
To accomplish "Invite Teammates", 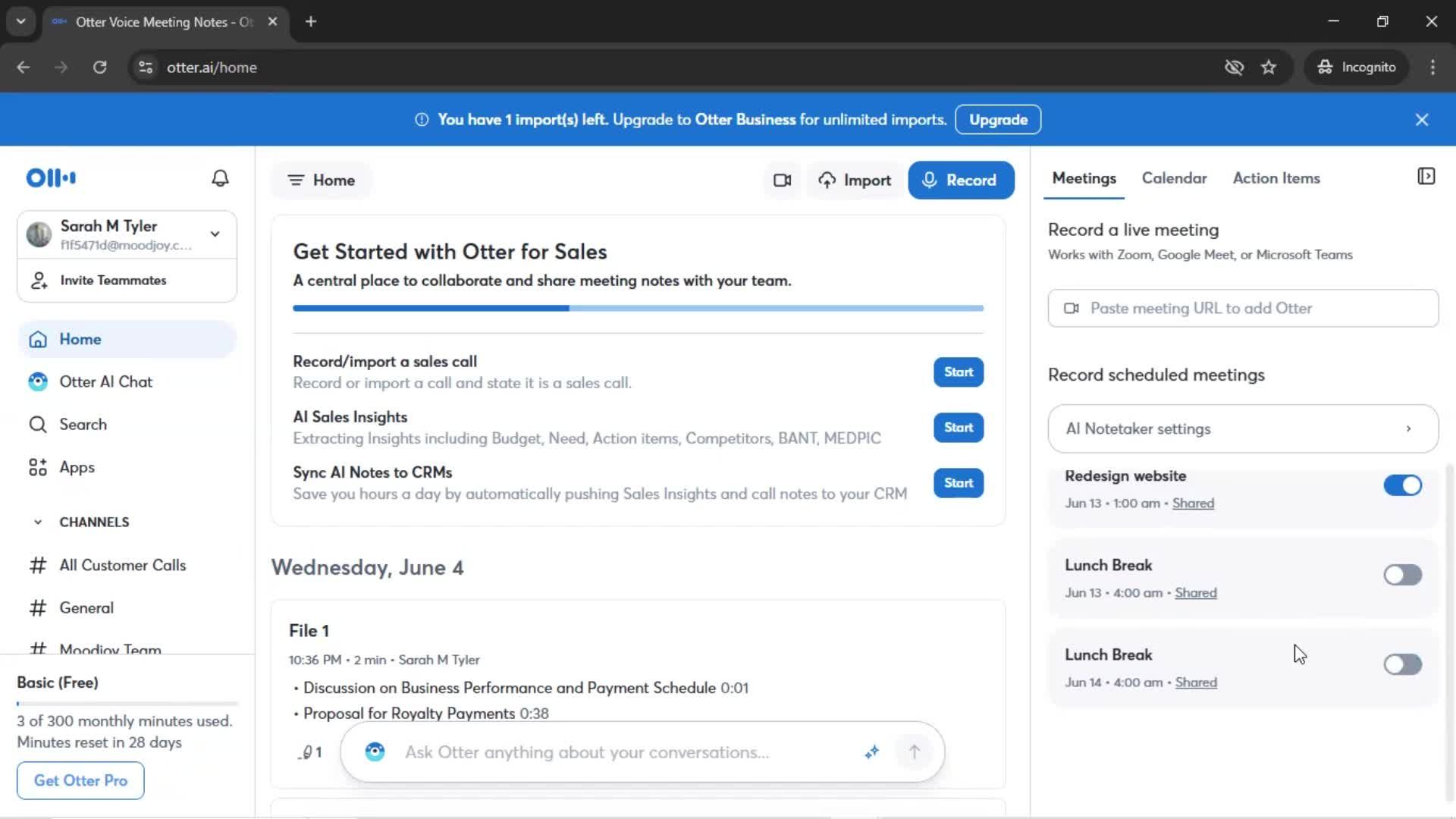I will (x=127, y=281).
